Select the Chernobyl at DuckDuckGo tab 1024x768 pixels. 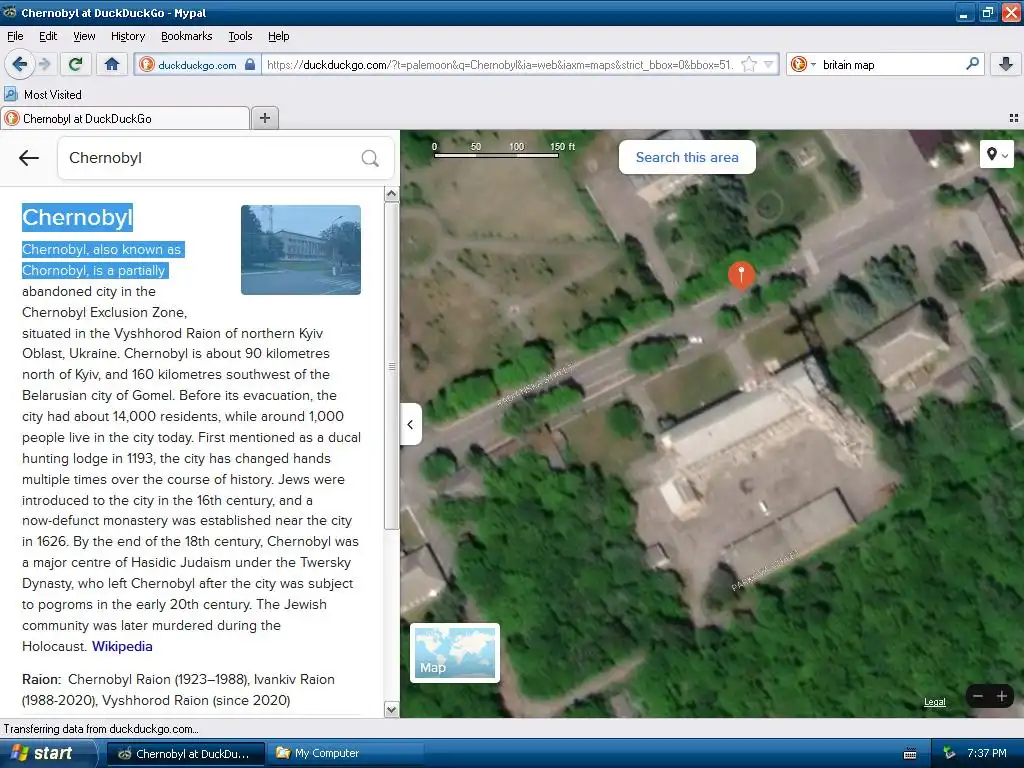(125, 118)
